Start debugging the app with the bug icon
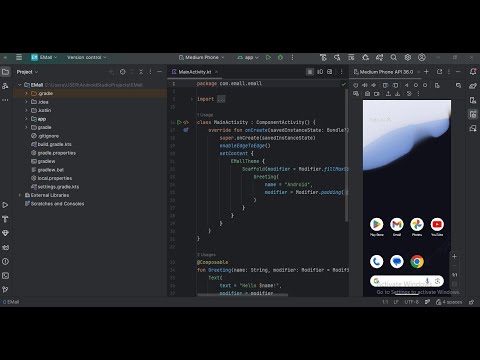Screen dimensions: 480x360 point(280,57)
